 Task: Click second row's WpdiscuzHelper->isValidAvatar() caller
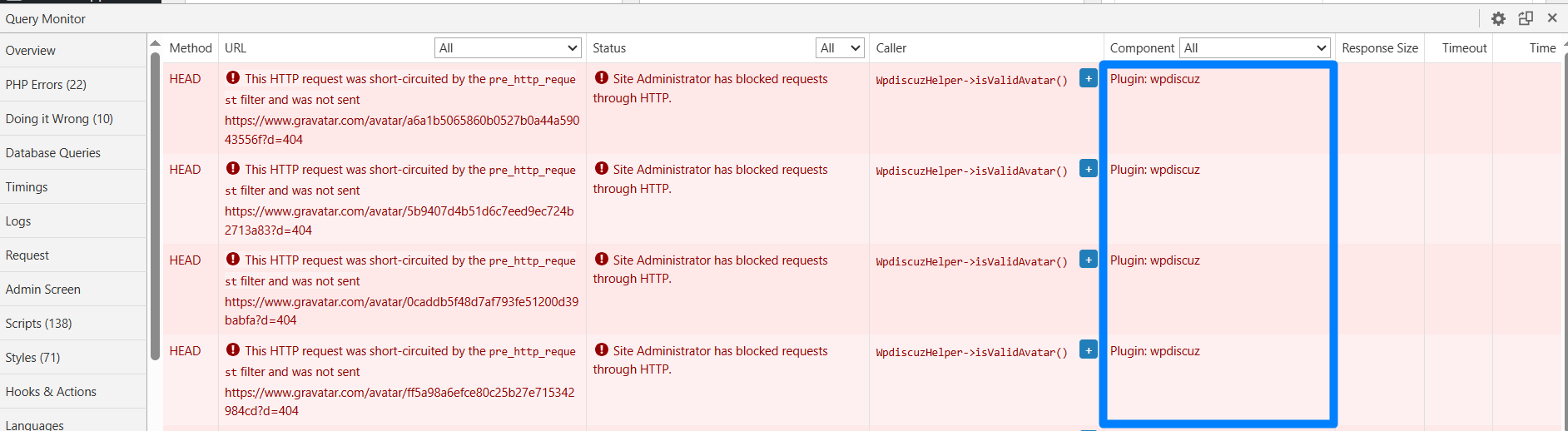(x=971, y=171)
